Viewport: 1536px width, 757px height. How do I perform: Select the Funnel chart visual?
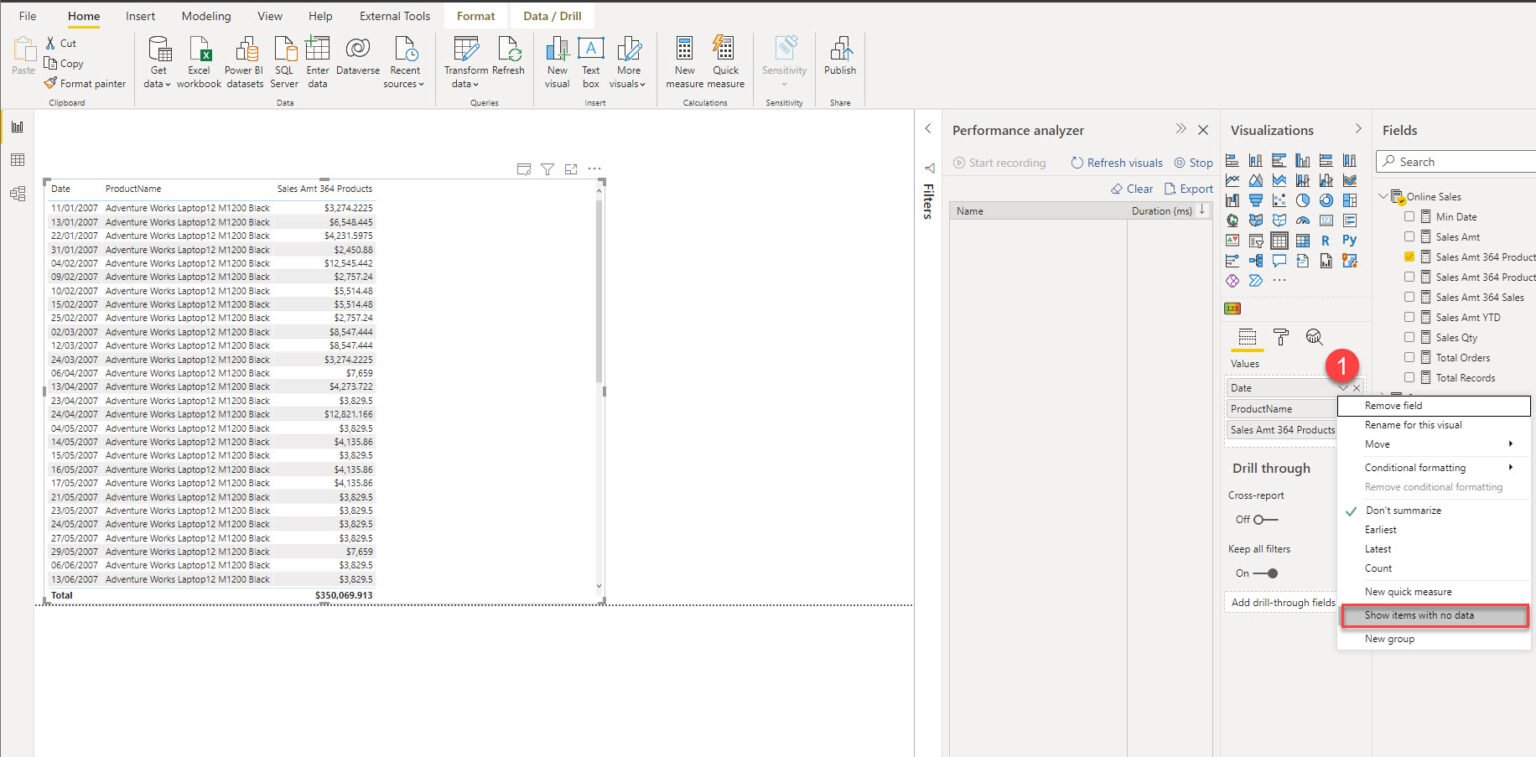pos(1255,200)
